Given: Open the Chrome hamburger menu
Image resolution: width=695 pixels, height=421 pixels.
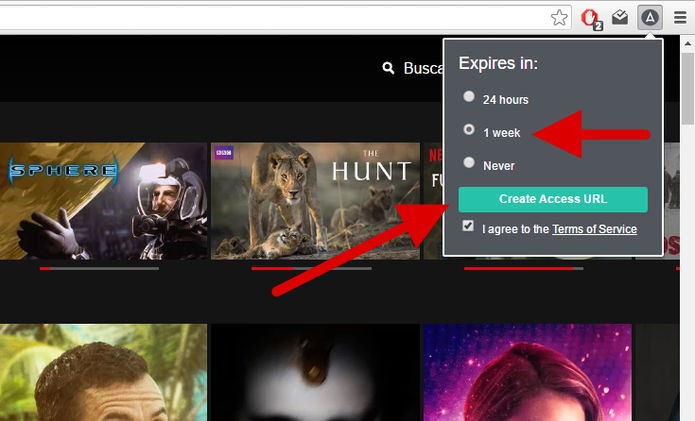Looking at the screenshot, I should (680, 18).
